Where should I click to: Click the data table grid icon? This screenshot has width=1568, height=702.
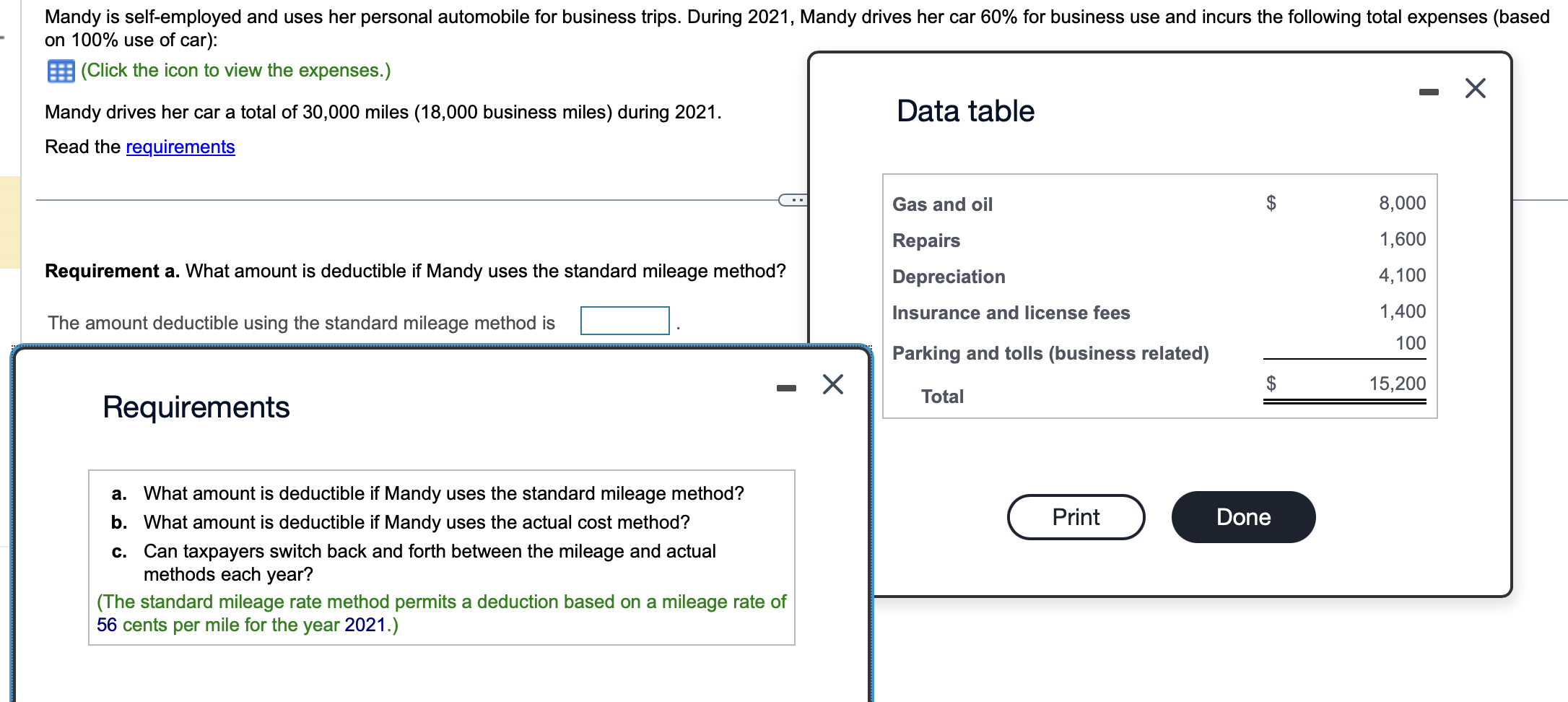pyautogui.click(x=61, y=71)
